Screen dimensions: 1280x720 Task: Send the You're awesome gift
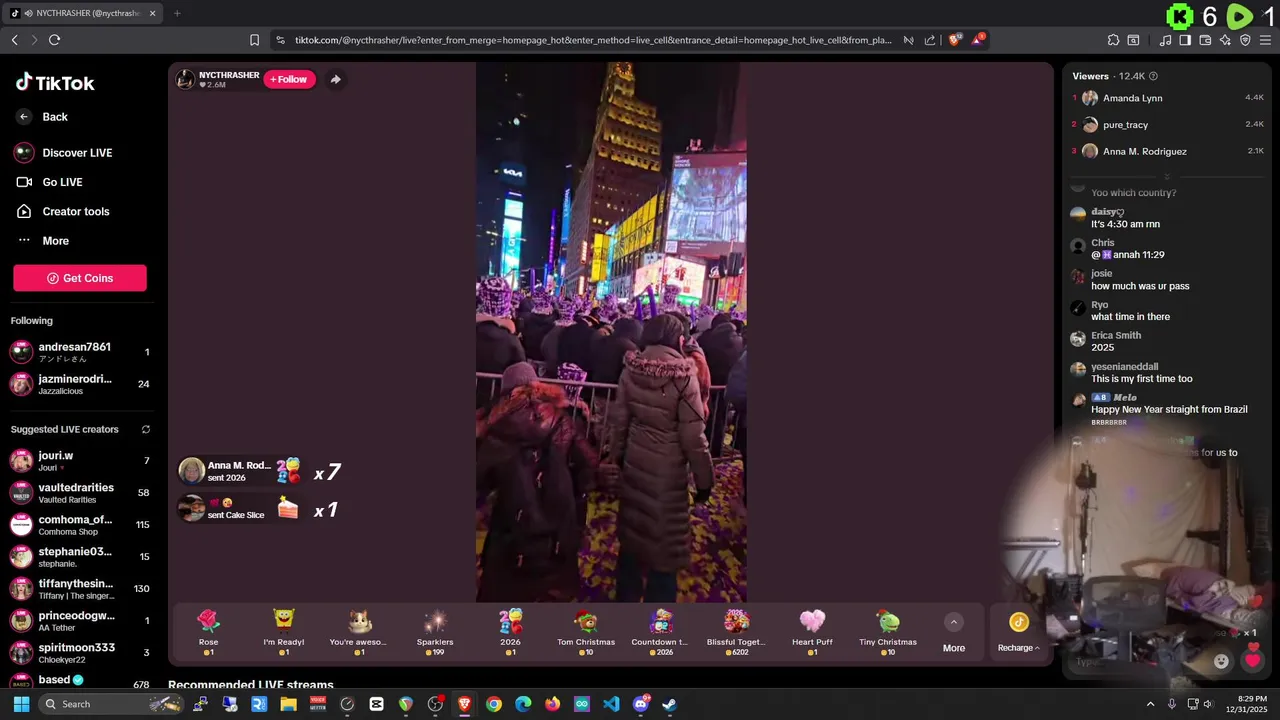pos(359,632)
